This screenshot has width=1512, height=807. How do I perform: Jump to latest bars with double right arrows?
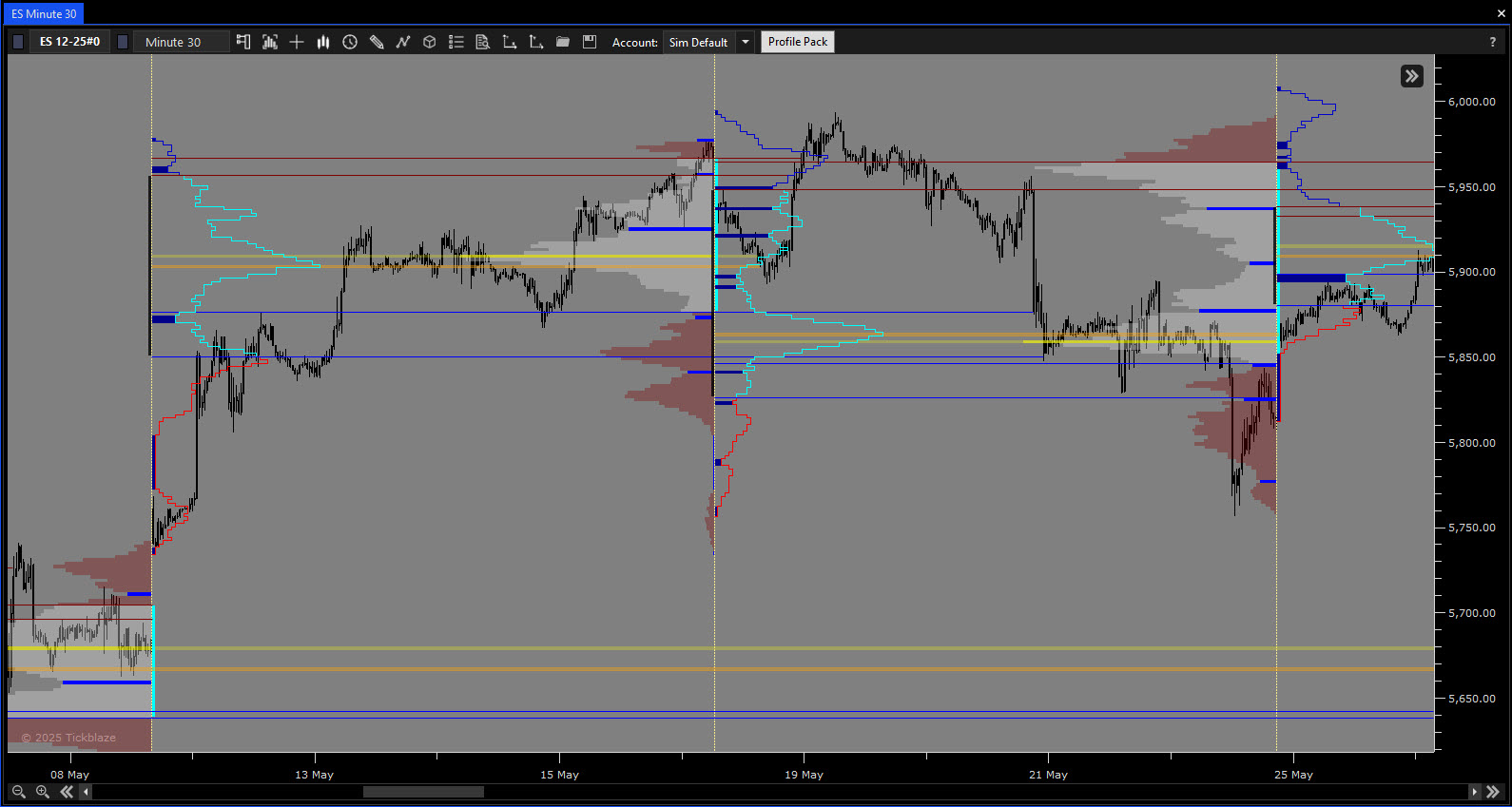(x=1493, y=792)
